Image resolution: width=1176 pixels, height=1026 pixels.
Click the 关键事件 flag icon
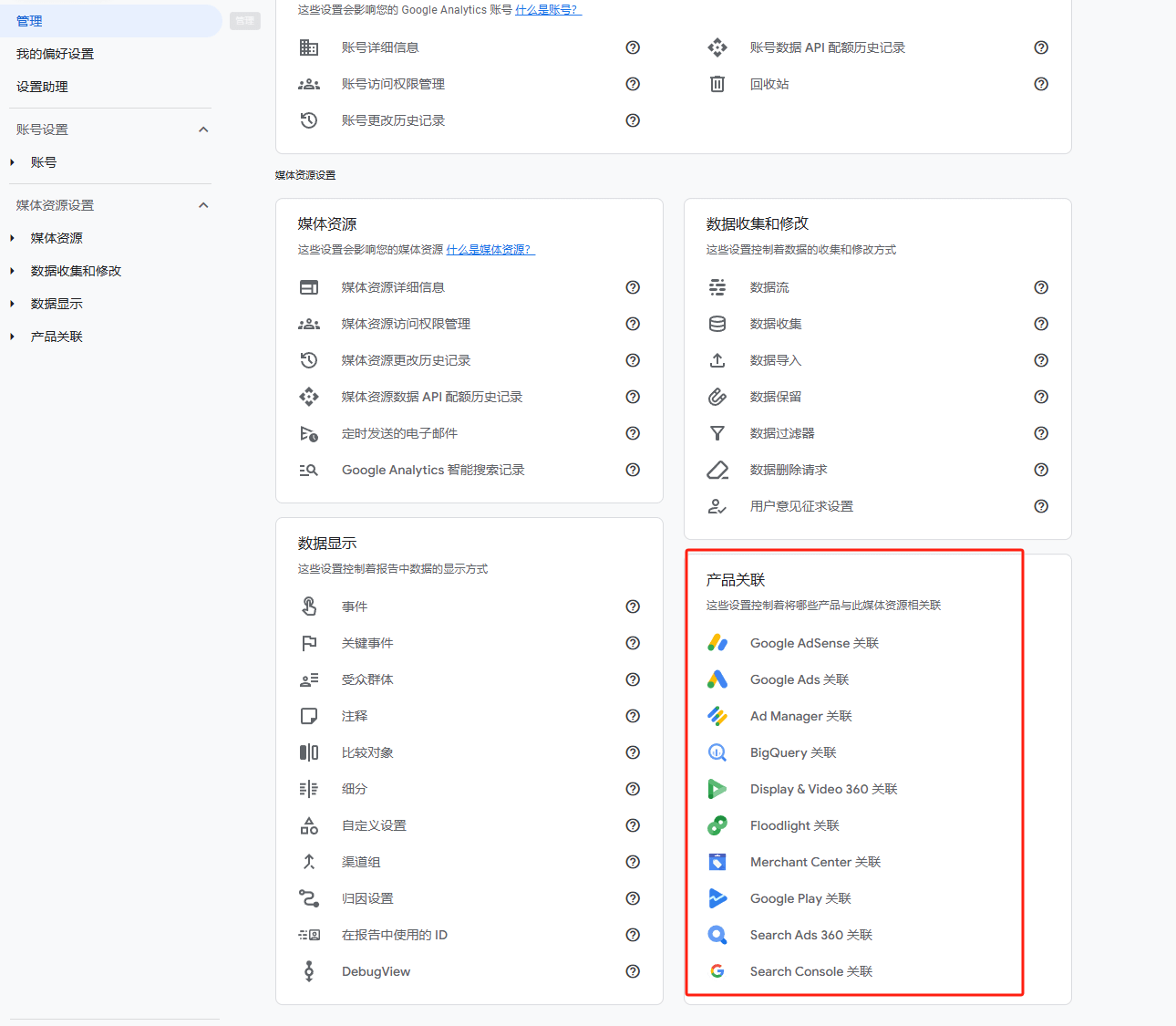309,643
